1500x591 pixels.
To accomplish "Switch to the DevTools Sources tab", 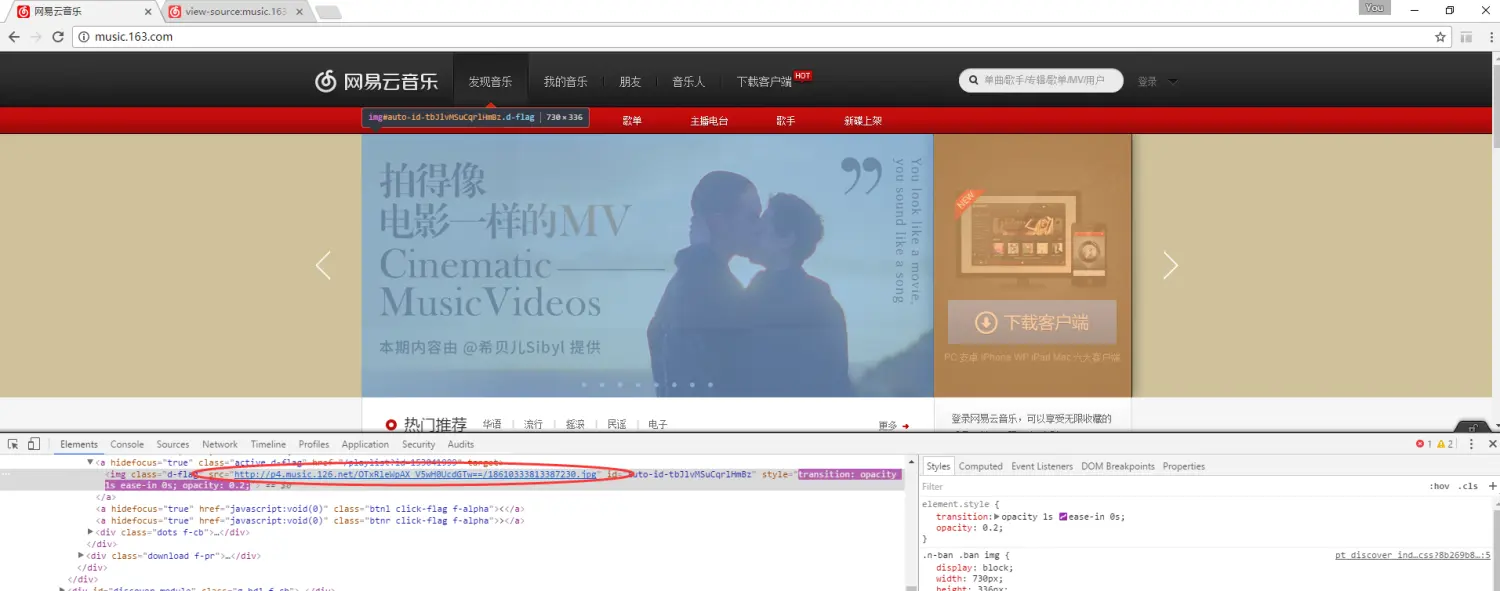I will click(173, 444).
